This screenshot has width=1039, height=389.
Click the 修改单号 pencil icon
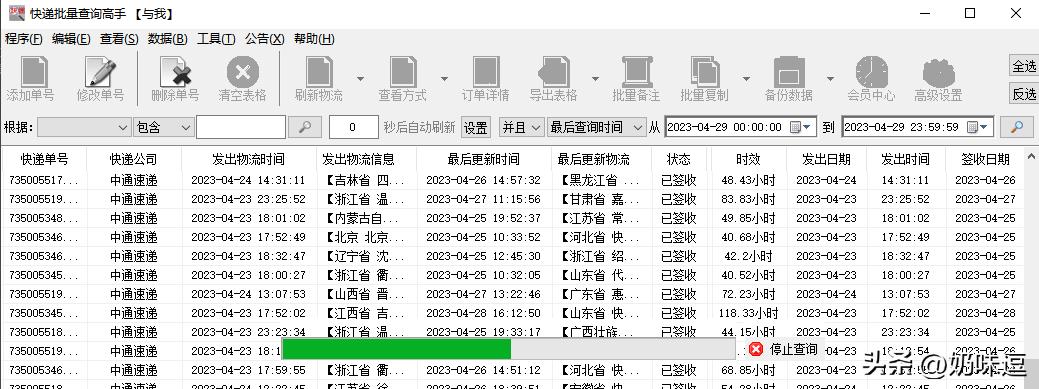click(x=100, y=72)
